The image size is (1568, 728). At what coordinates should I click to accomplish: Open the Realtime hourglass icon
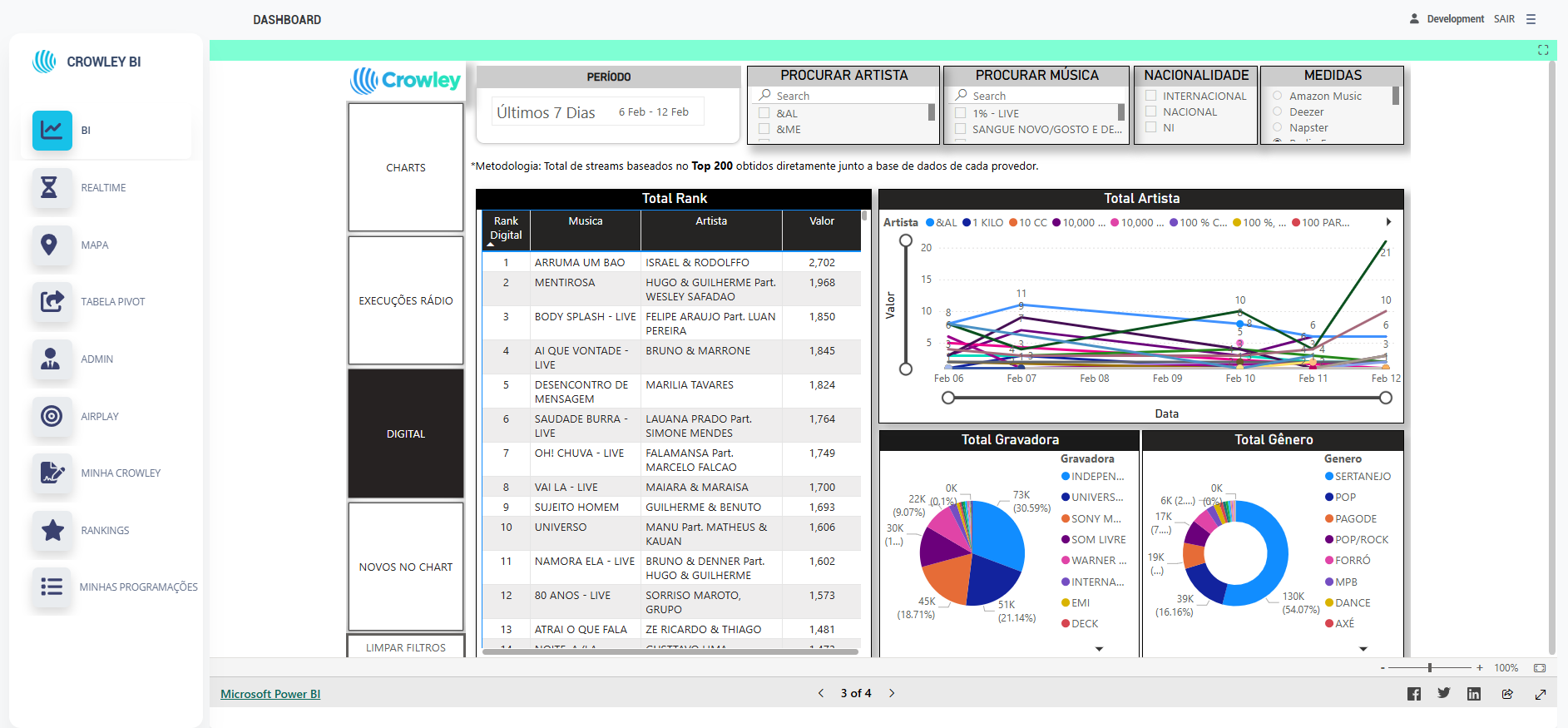(x=52, y=188)
